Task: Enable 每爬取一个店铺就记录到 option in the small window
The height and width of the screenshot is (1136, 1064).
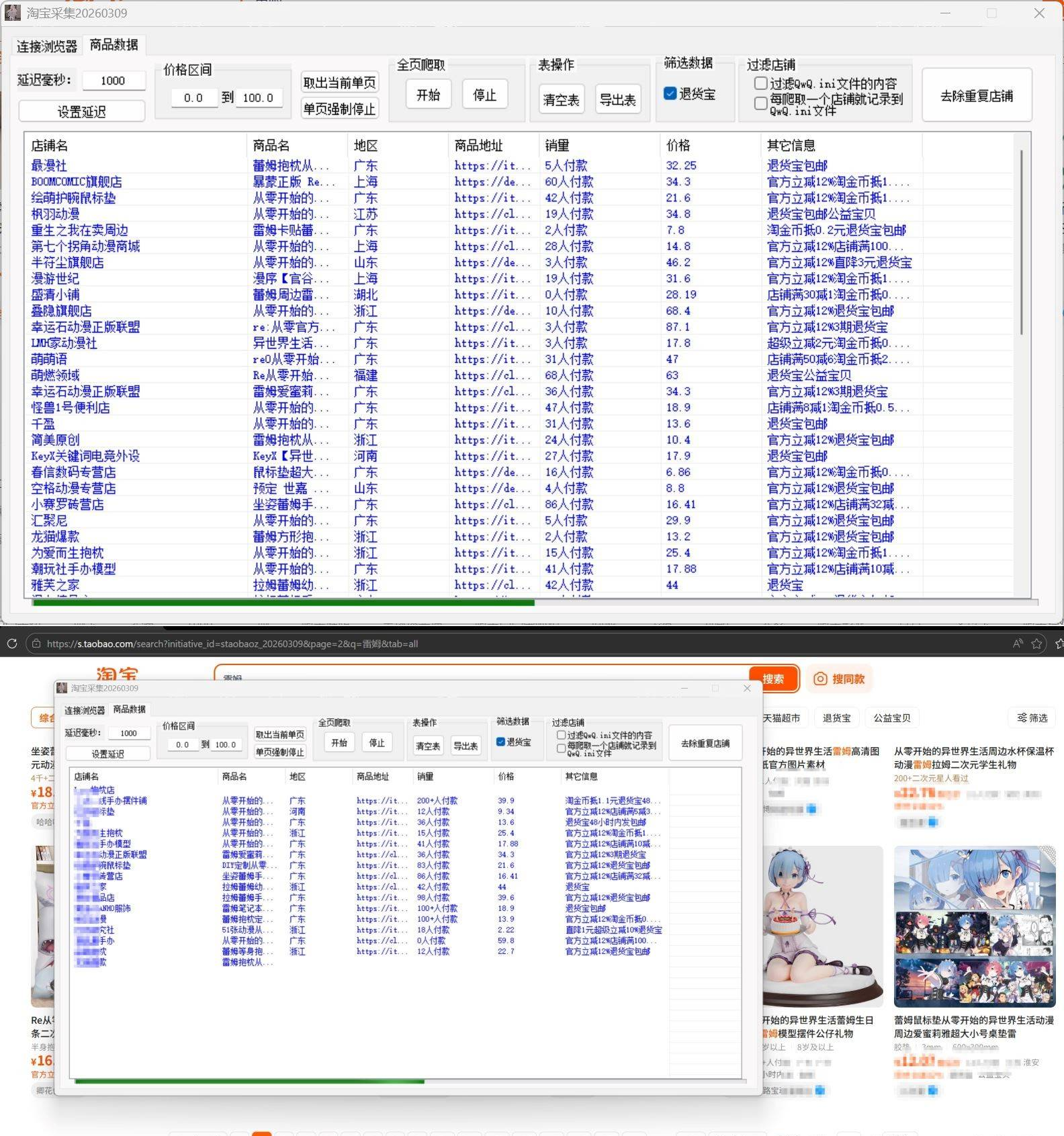Action: coord(562,748)
